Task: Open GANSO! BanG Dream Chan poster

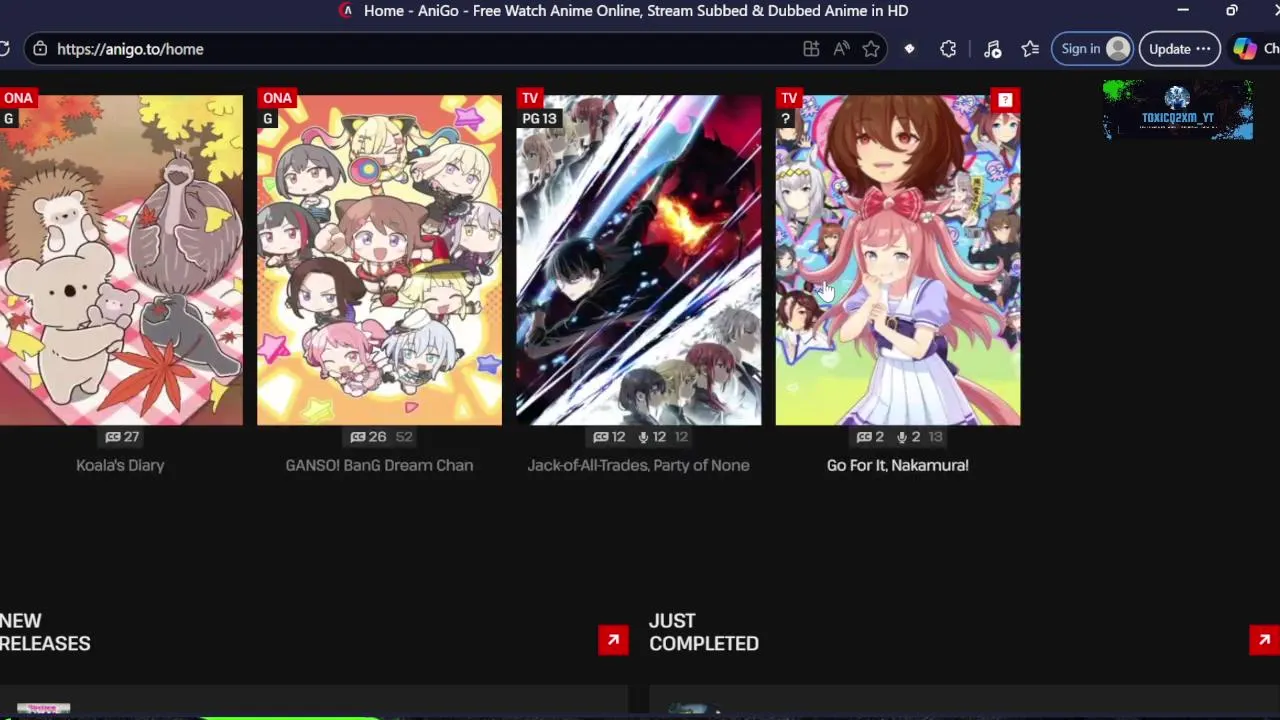Action: [x=379, y=260]
